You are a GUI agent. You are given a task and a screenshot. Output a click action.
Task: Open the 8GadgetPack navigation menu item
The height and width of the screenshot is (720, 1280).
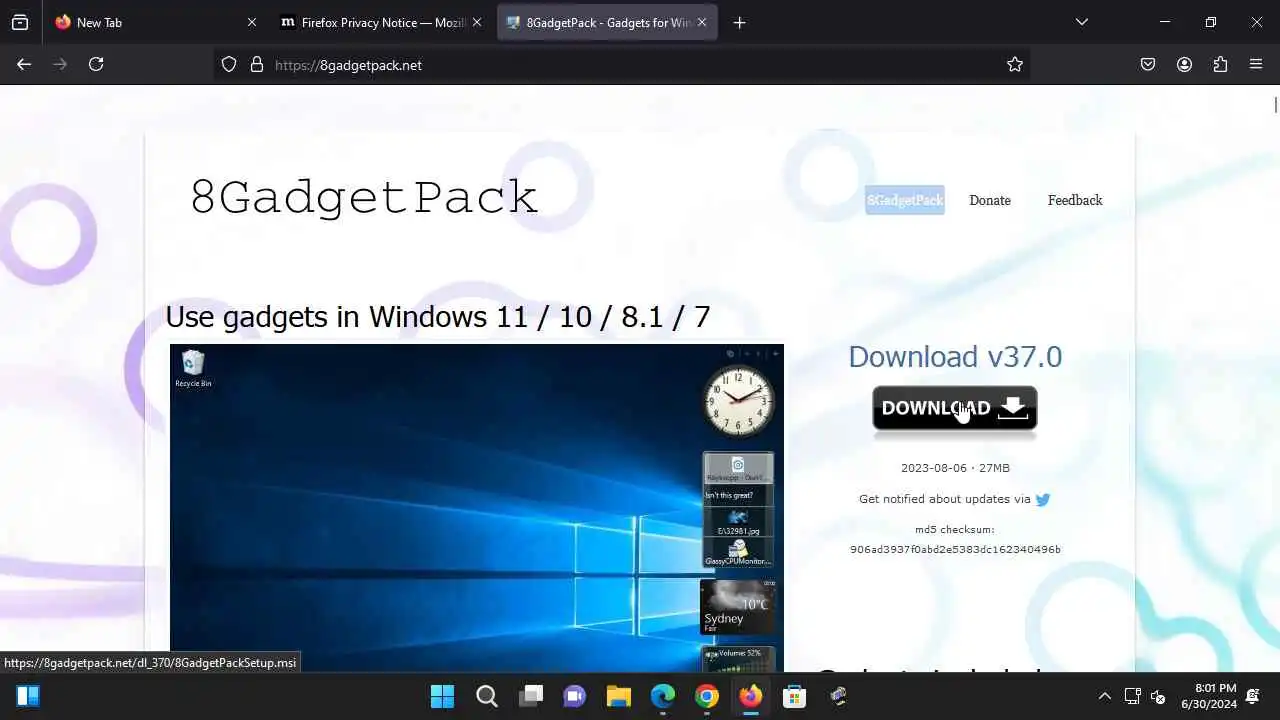coord(905,200)
